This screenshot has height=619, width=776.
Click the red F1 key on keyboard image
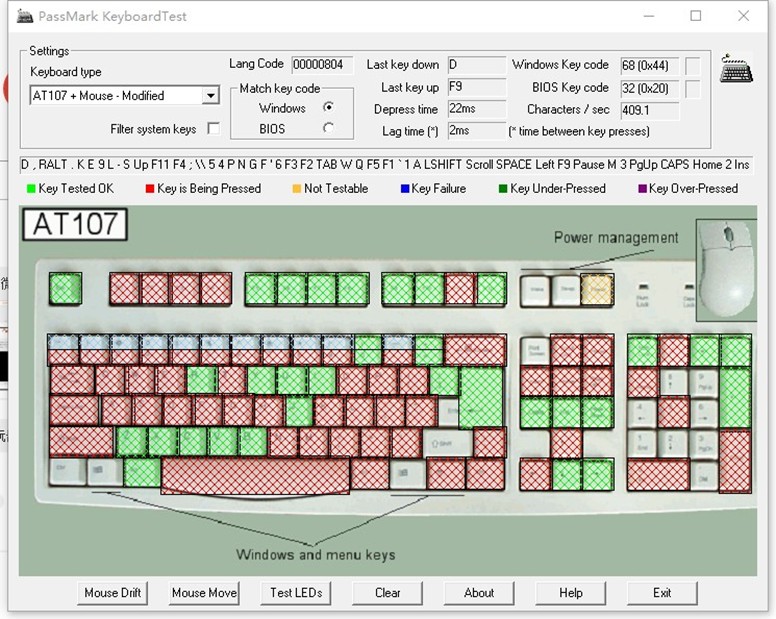coord(124,288)
